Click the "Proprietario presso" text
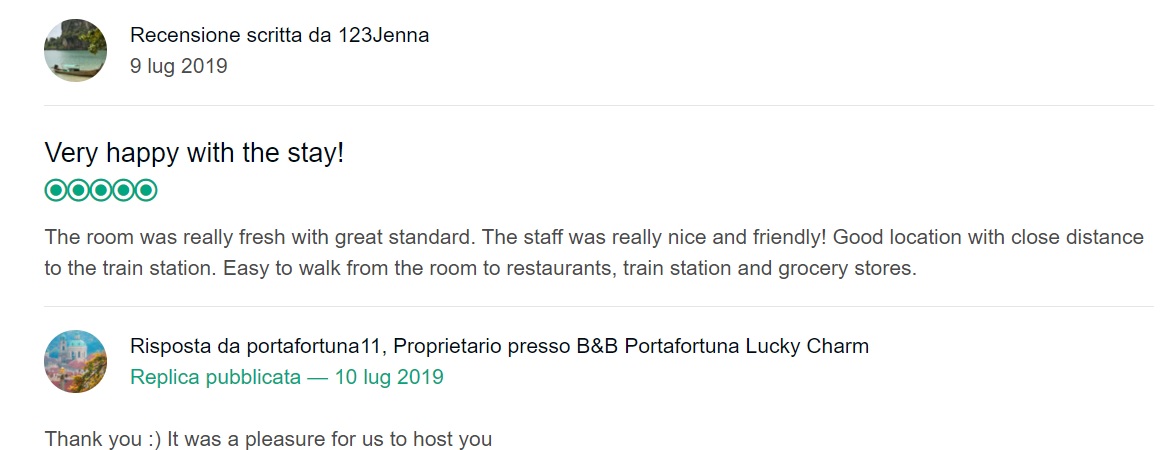The image size is (1166, 450). pyautogui.click(x=482, y=346)
